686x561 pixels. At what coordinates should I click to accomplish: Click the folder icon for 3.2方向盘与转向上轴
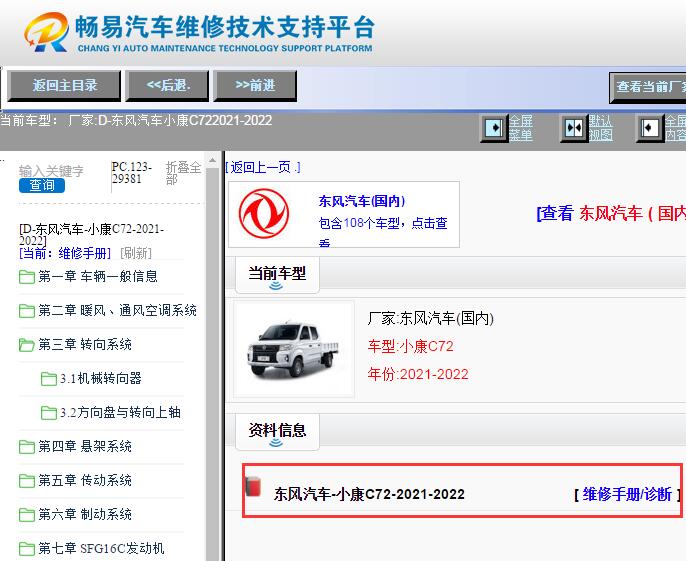[x=49, y=412]
